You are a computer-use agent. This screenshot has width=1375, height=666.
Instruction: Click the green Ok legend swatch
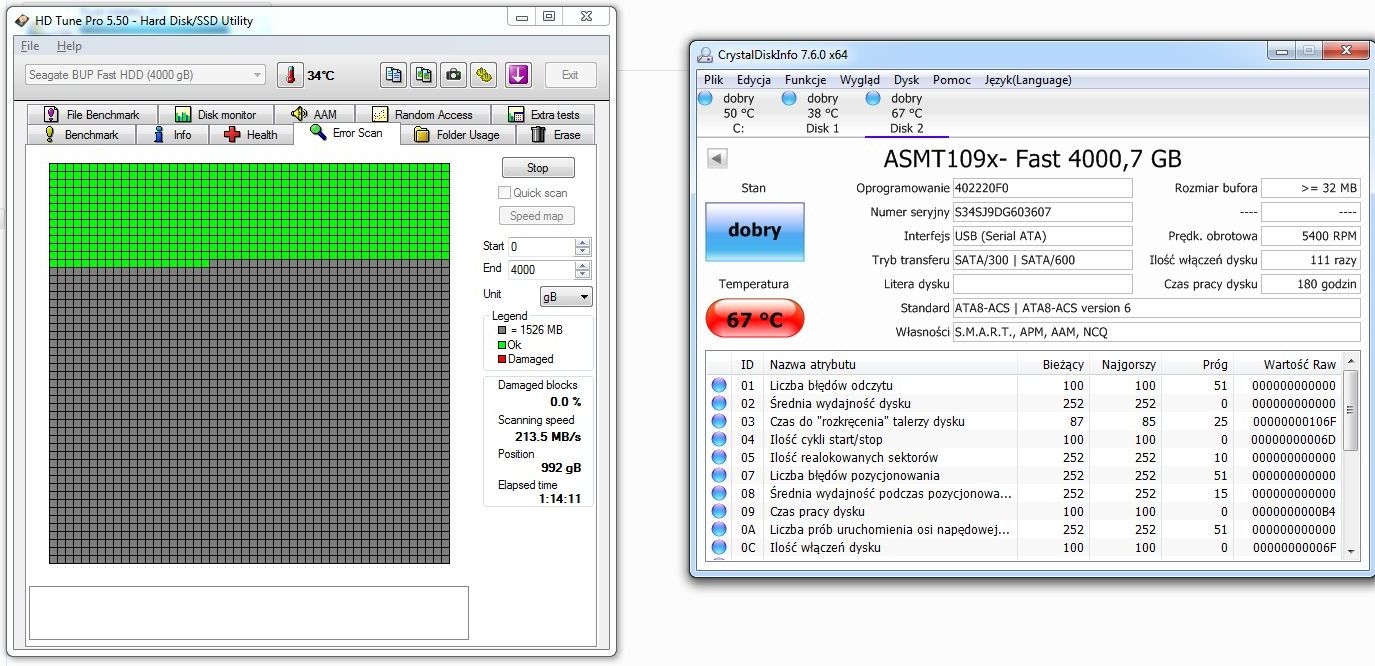click(x=503, y=345)
